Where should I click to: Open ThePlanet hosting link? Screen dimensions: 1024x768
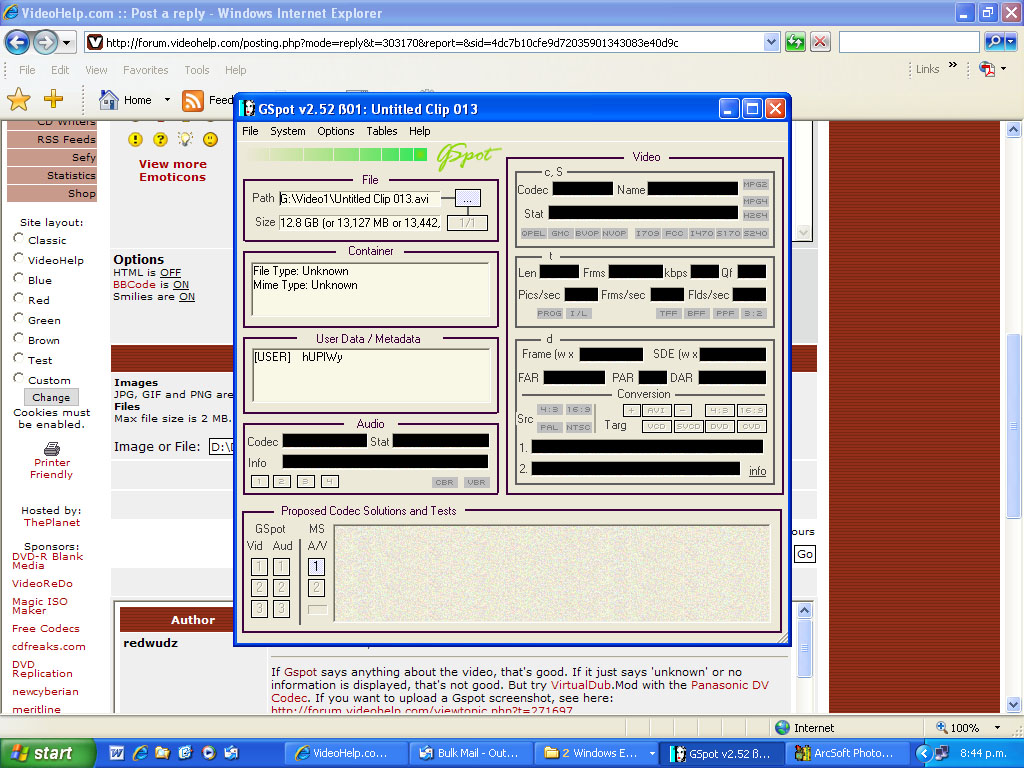coord(52,522)
